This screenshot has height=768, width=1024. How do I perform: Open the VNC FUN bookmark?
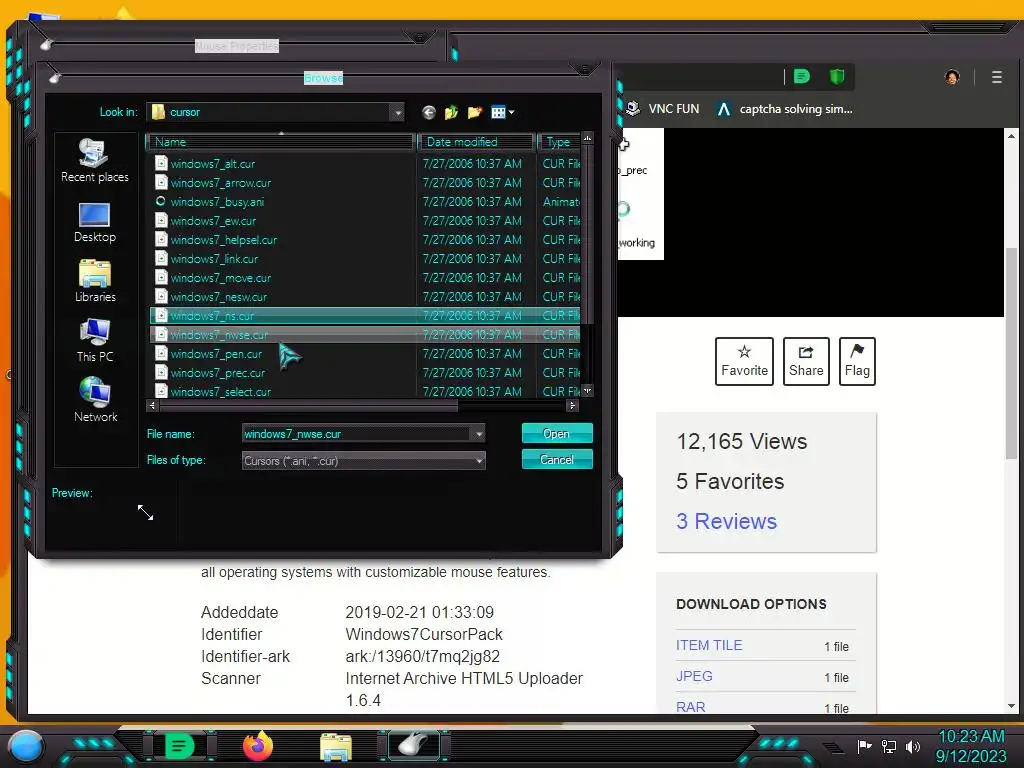click(663, 109)
